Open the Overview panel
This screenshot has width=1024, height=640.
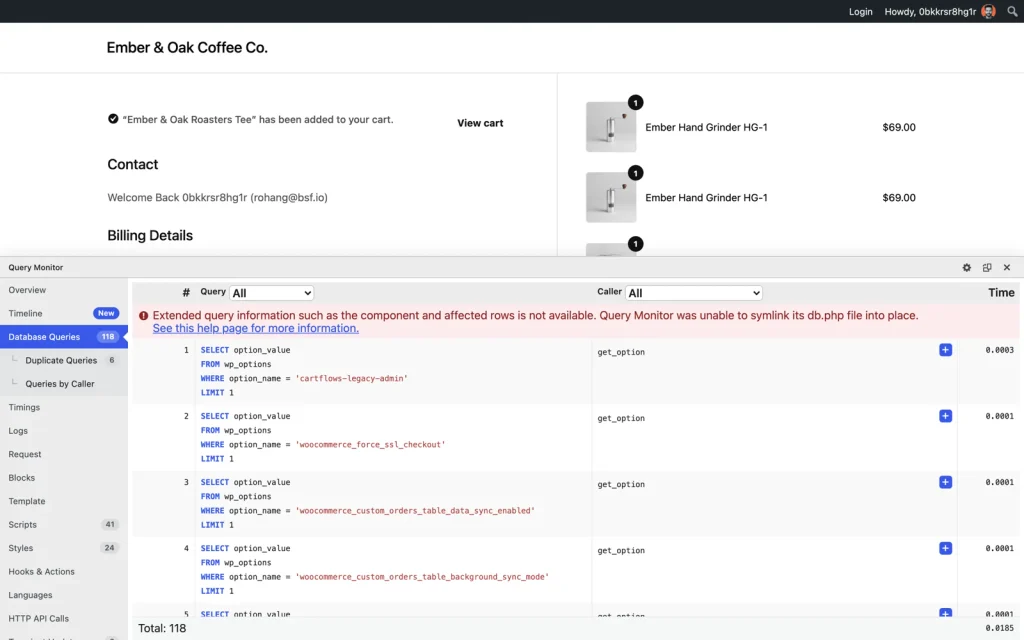click(27, 290)
